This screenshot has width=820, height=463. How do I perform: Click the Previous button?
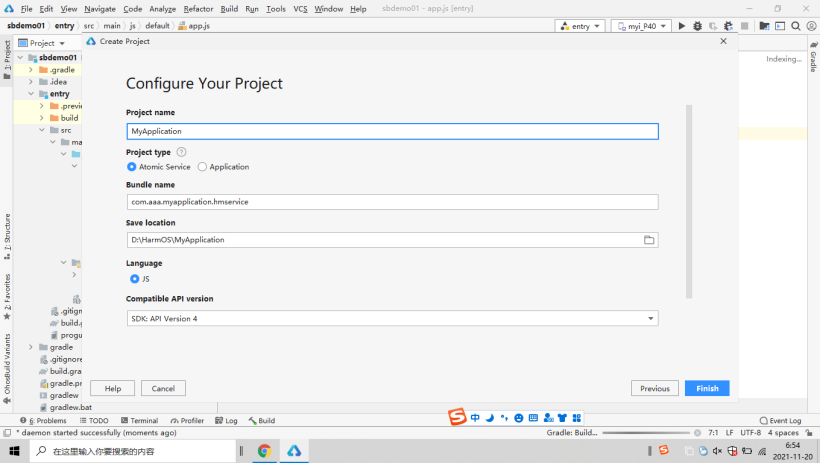654,388
